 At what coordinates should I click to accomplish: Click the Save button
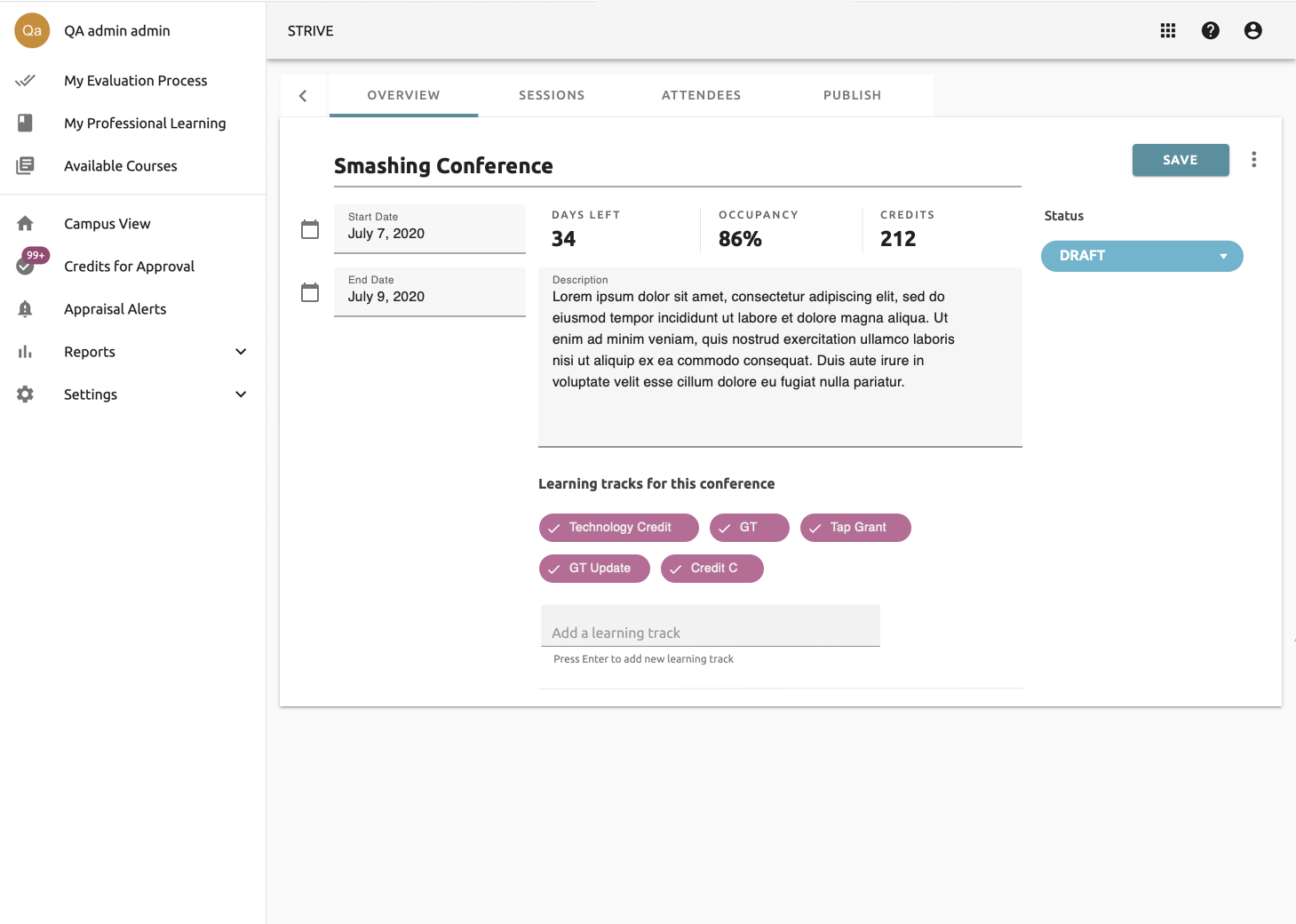pos(1180,160)
